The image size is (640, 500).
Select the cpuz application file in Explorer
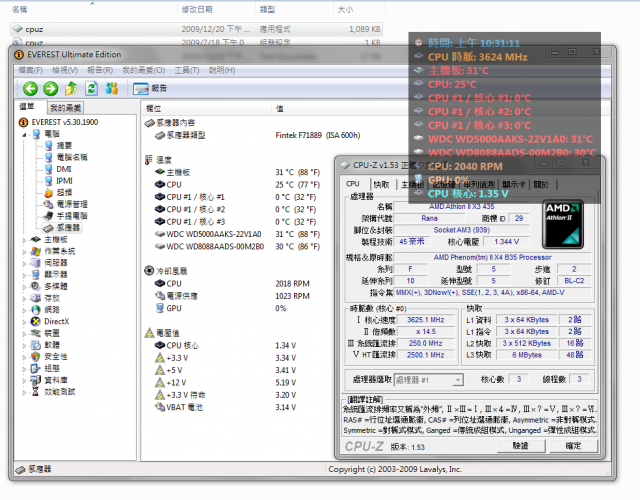tap(196, 29)
